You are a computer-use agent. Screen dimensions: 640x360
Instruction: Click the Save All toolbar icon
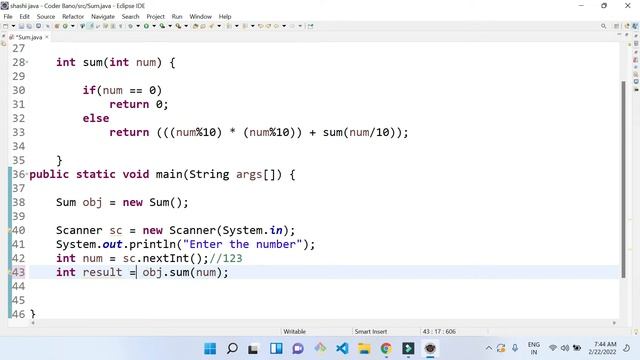(x=29, y=26)
